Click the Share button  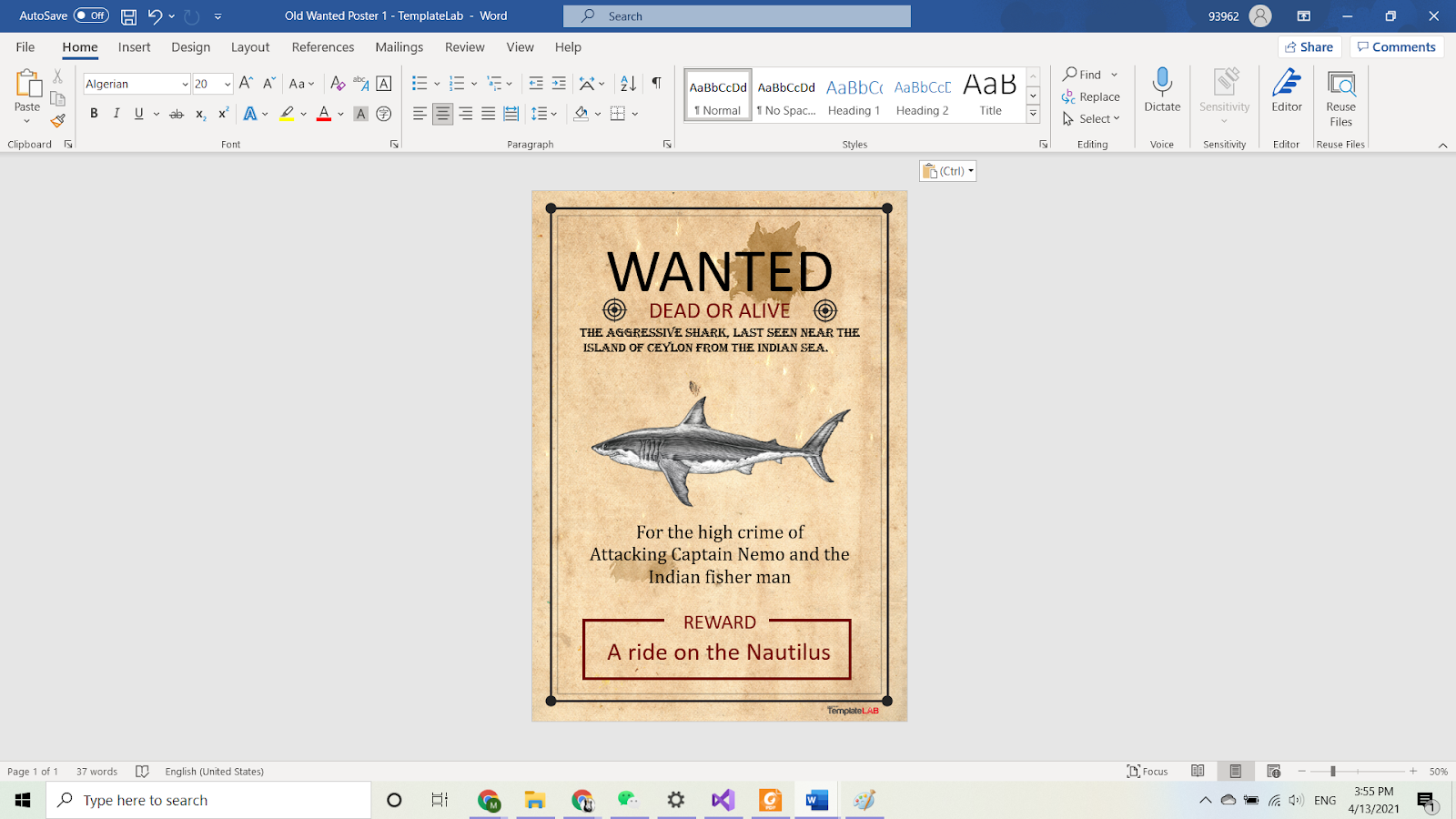[x=1309, y=47]
